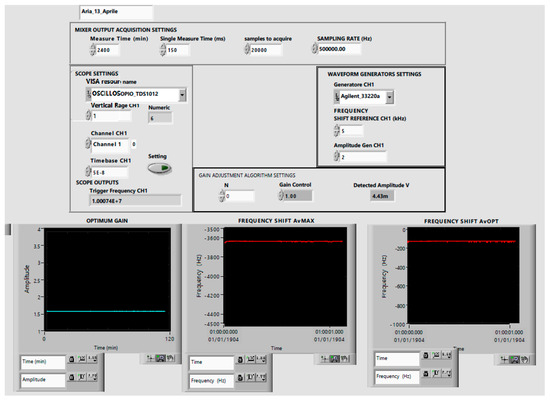Select the pan hand tool under FREQUENCY SHIFT AvMAX
Screen dimensions: 550x400
pos(344,359)
